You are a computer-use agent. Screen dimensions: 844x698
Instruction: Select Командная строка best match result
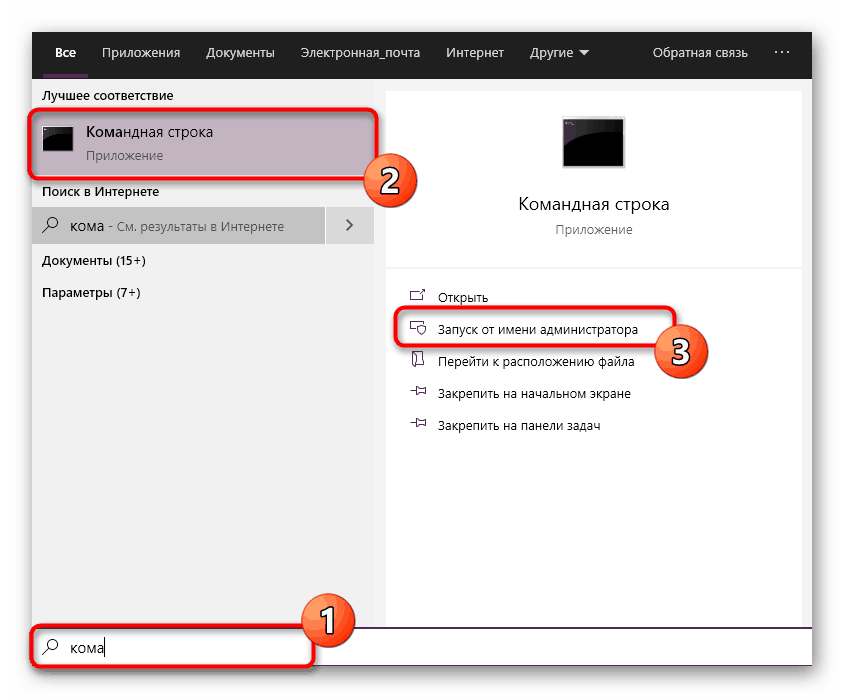(203, 143)
